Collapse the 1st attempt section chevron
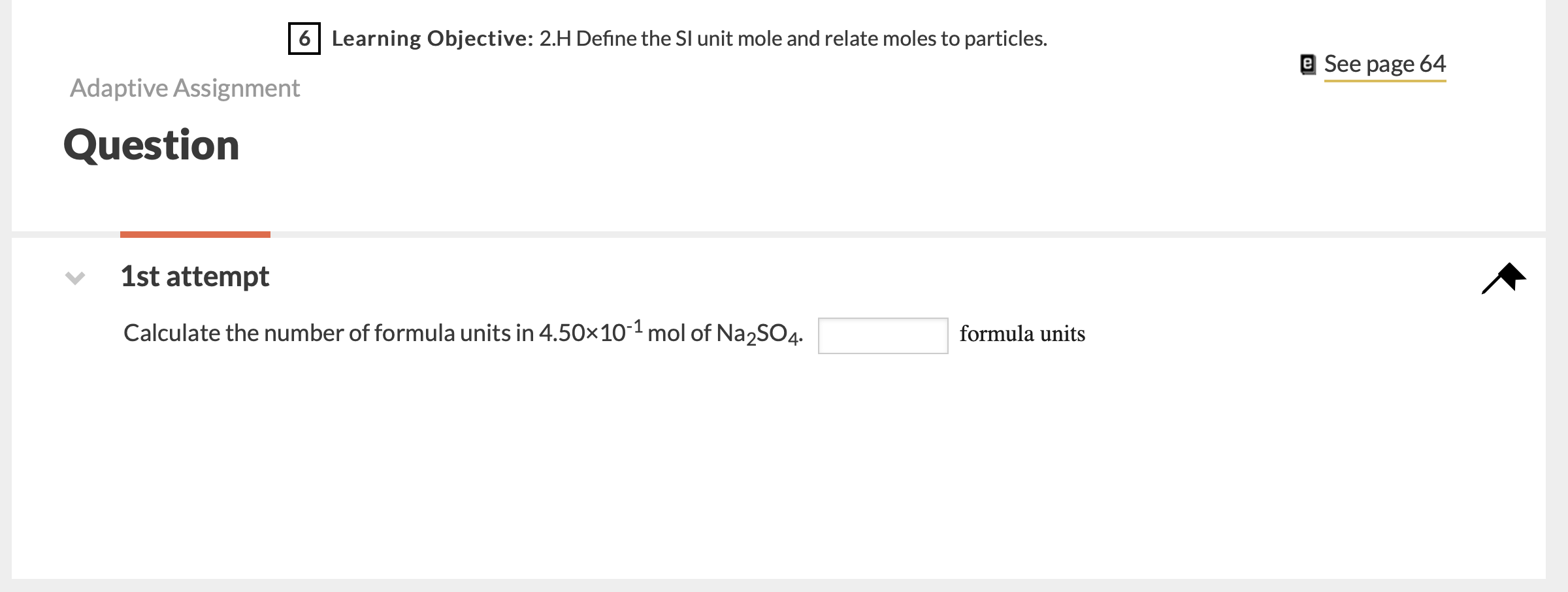This screenshot has height=592, width=1568. (75, 278)
